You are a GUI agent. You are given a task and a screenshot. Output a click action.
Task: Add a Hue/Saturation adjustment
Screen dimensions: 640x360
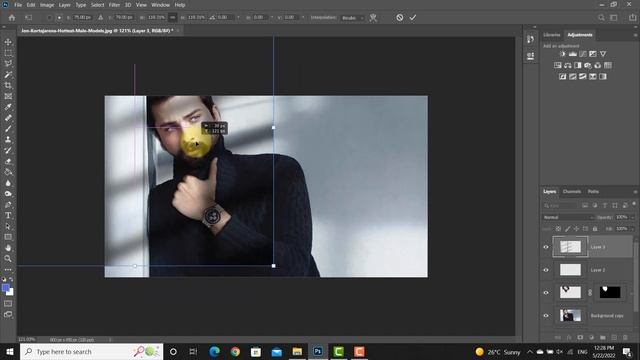(x=558, y=65)
